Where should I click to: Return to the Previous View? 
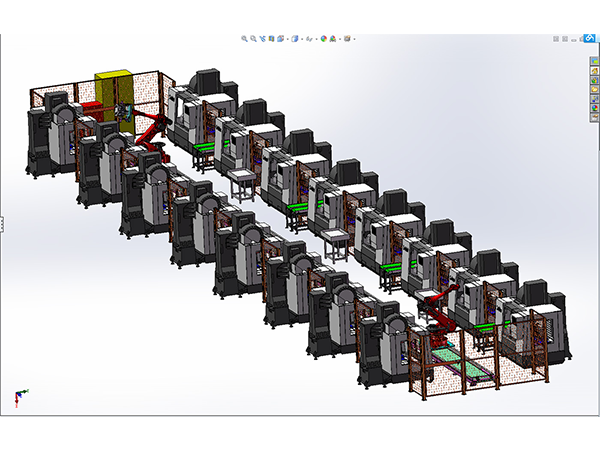tap(264, 39)
